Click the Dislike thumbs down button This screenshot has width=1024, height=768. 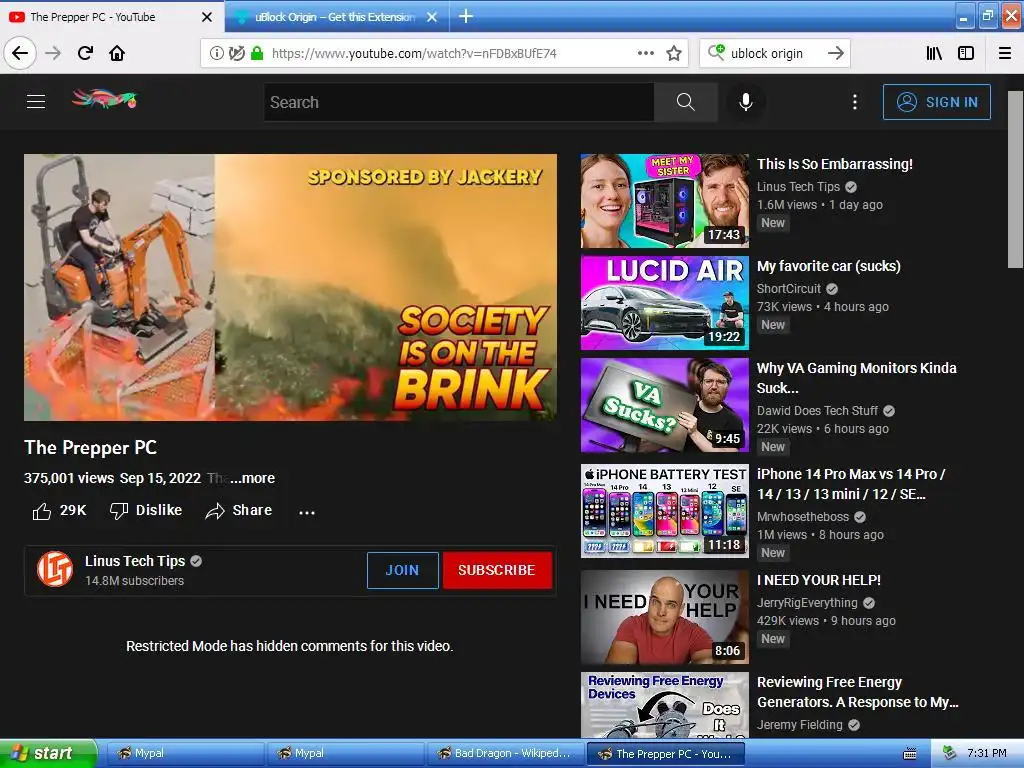[x=146, y=511]
